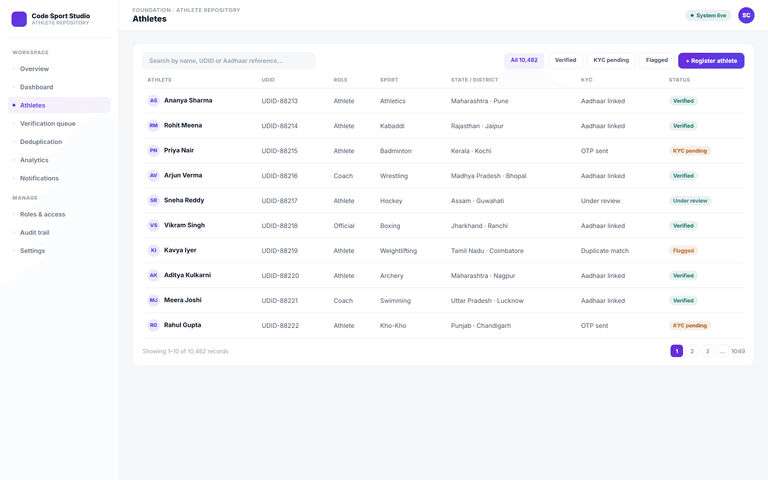Click the Register athlete button
This screenshot has height=480, width=768.
click(711, 61)
